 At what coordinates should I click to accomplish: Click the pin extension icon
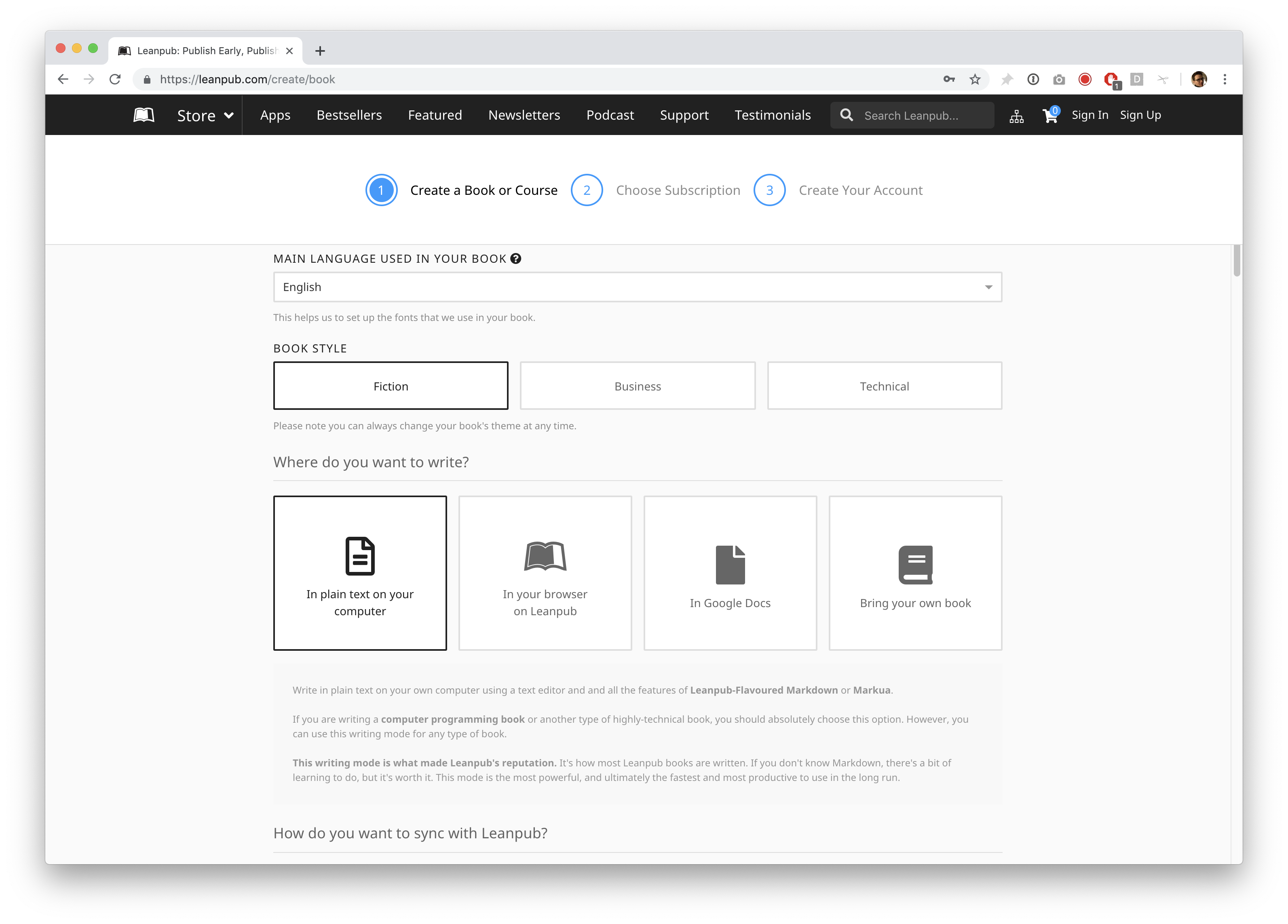coord(1007,80)
